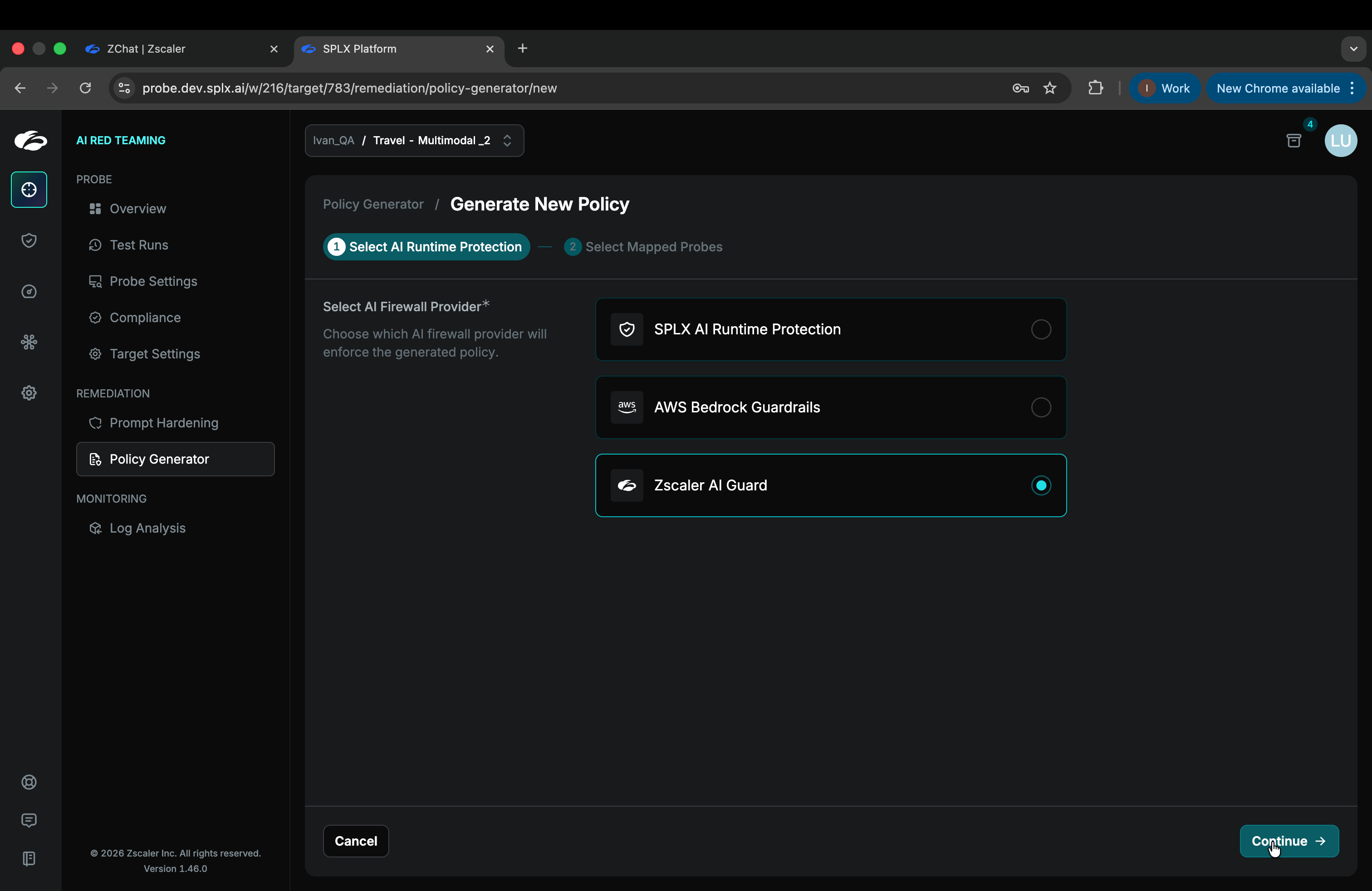
Task: Click the lifebuoy help icon
Action: pyautogui.click(x=29, y=782)
